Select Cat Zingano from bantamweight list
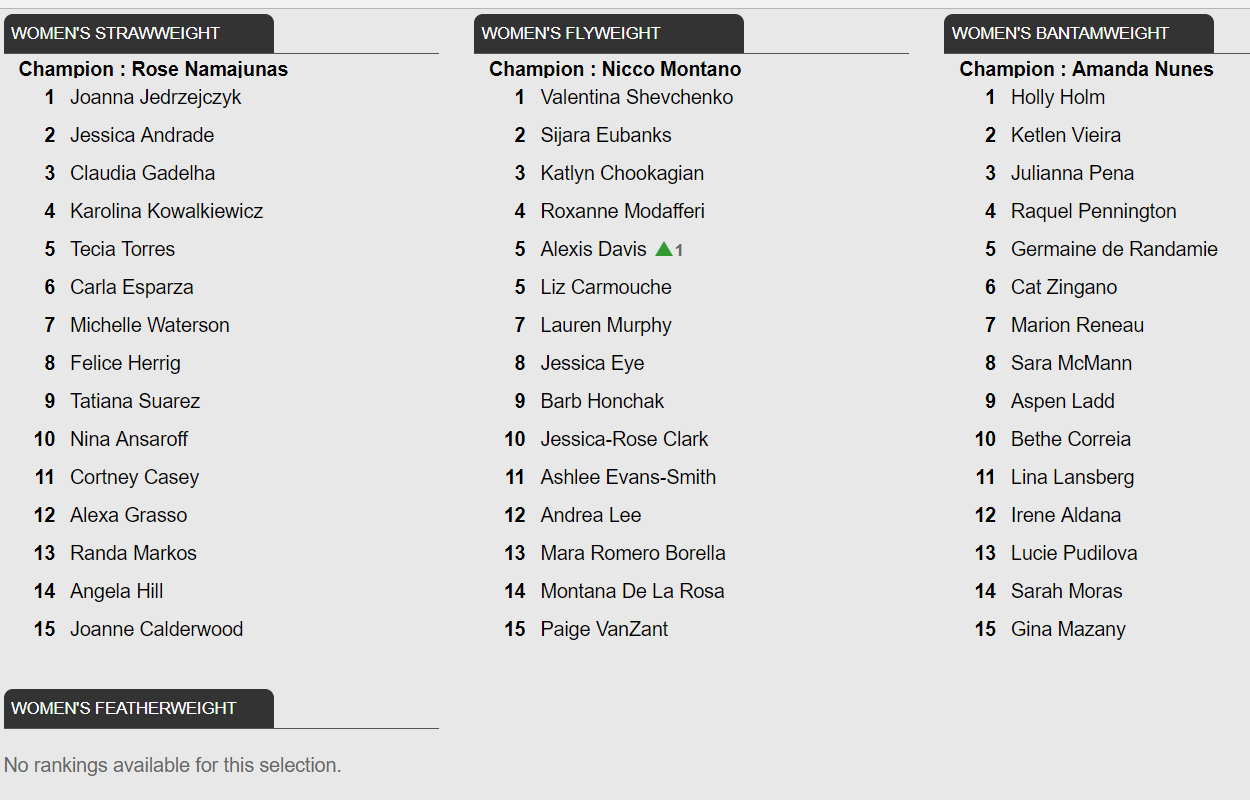This screenshot has height=800, width=1250. tap(1064, 287)
